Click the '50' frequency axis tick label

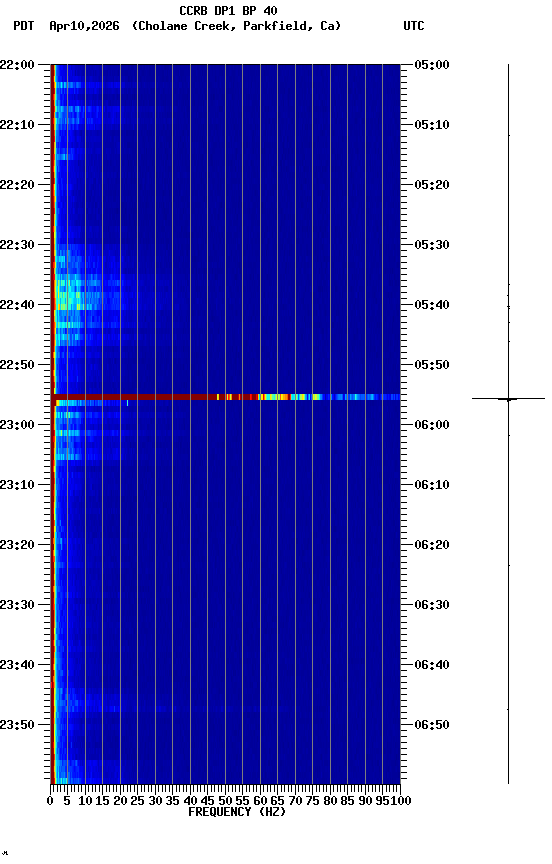point(225,802)
